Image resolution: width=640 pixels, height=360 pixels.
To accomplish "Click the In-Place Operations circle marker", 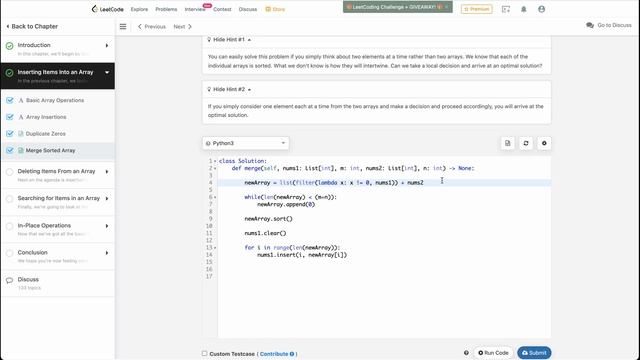I will (9, 226).
